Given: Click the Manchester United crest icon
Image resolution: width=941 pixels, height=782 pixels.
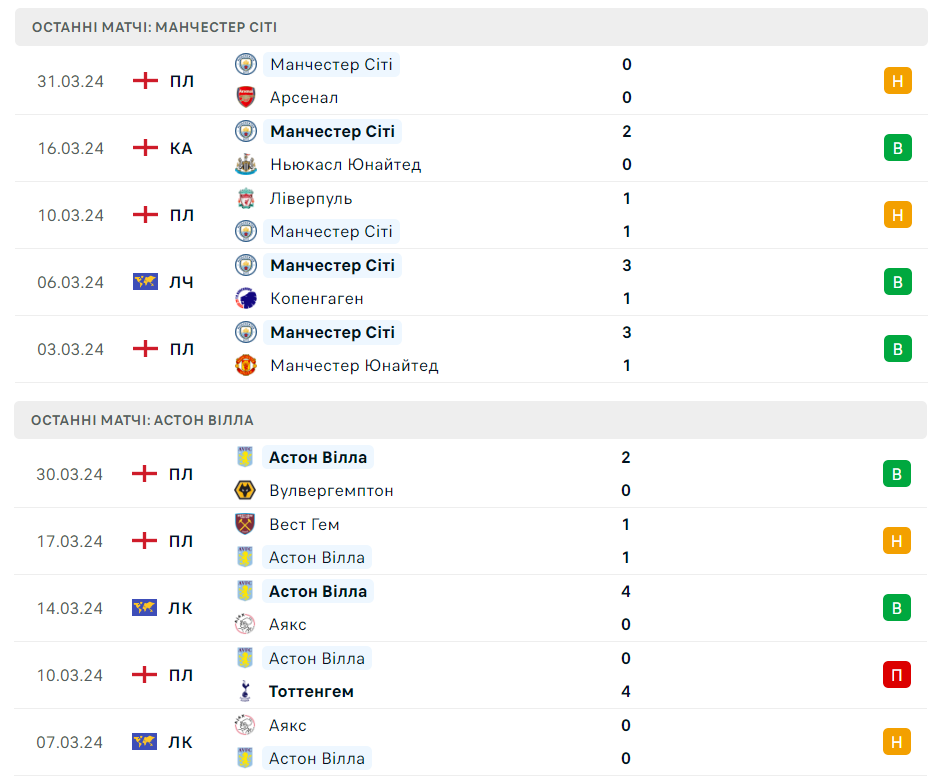Looking at the screenshot, I should tap(246, 365).
